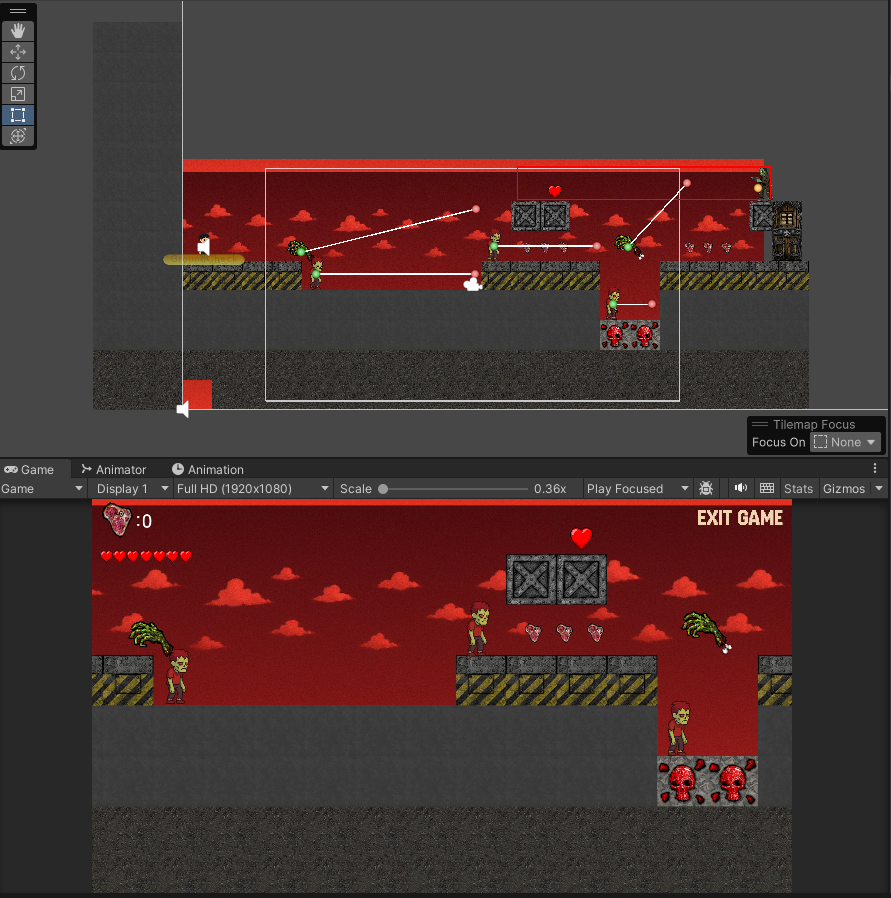Switch to the Animation tab
The image size is (891, 898).
(x=208, y=470)
